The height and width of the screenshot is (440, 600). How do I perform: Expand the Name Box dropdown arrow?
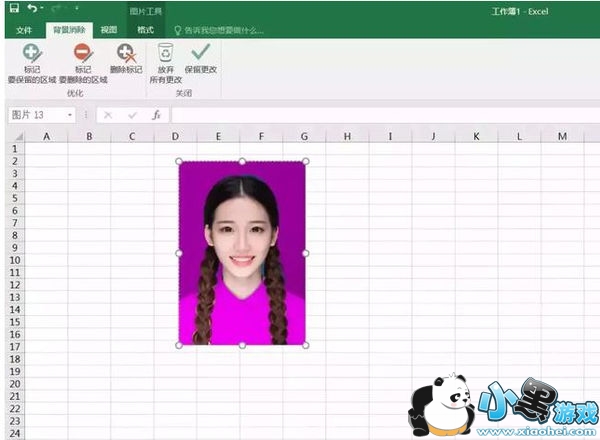70,115
